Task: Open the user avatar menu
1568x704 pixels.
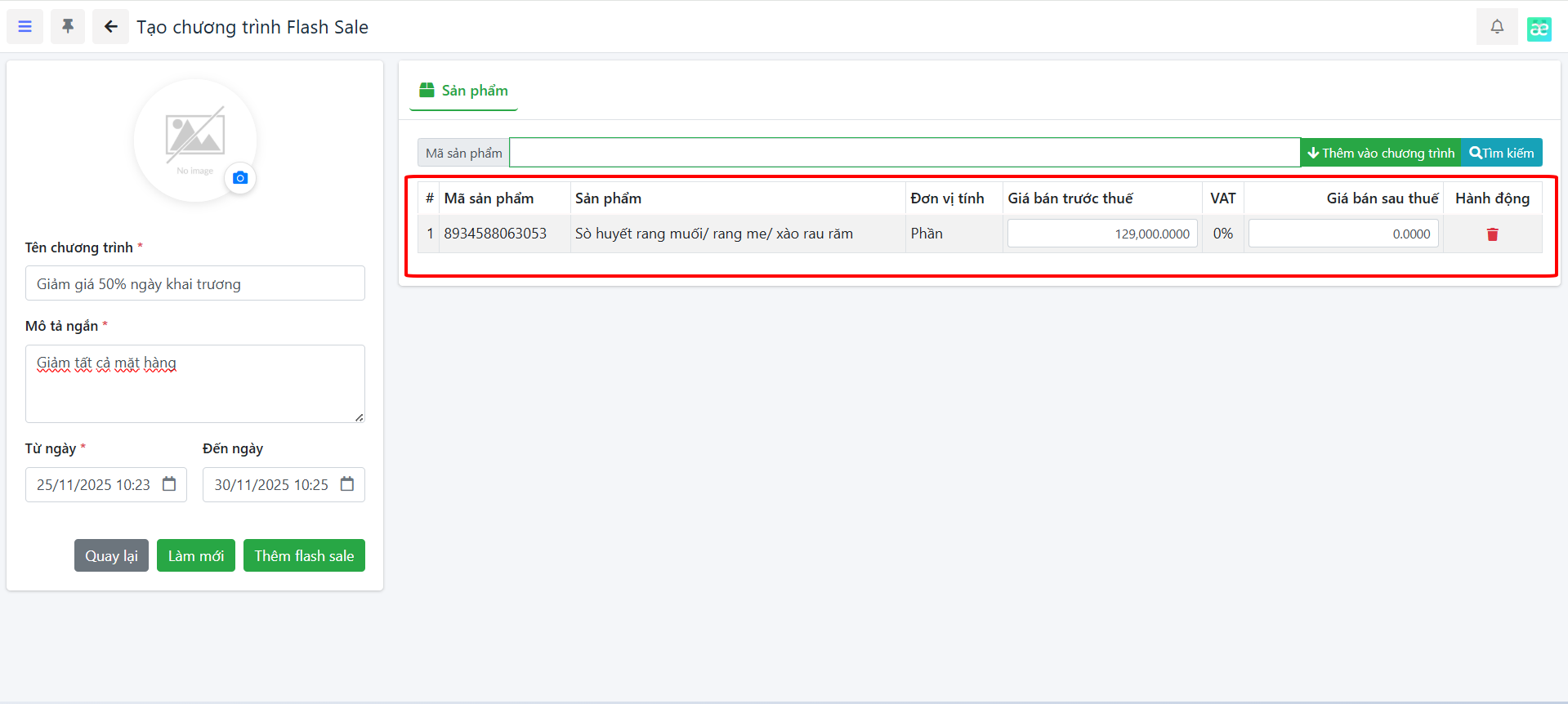Action: point(1539,29)
